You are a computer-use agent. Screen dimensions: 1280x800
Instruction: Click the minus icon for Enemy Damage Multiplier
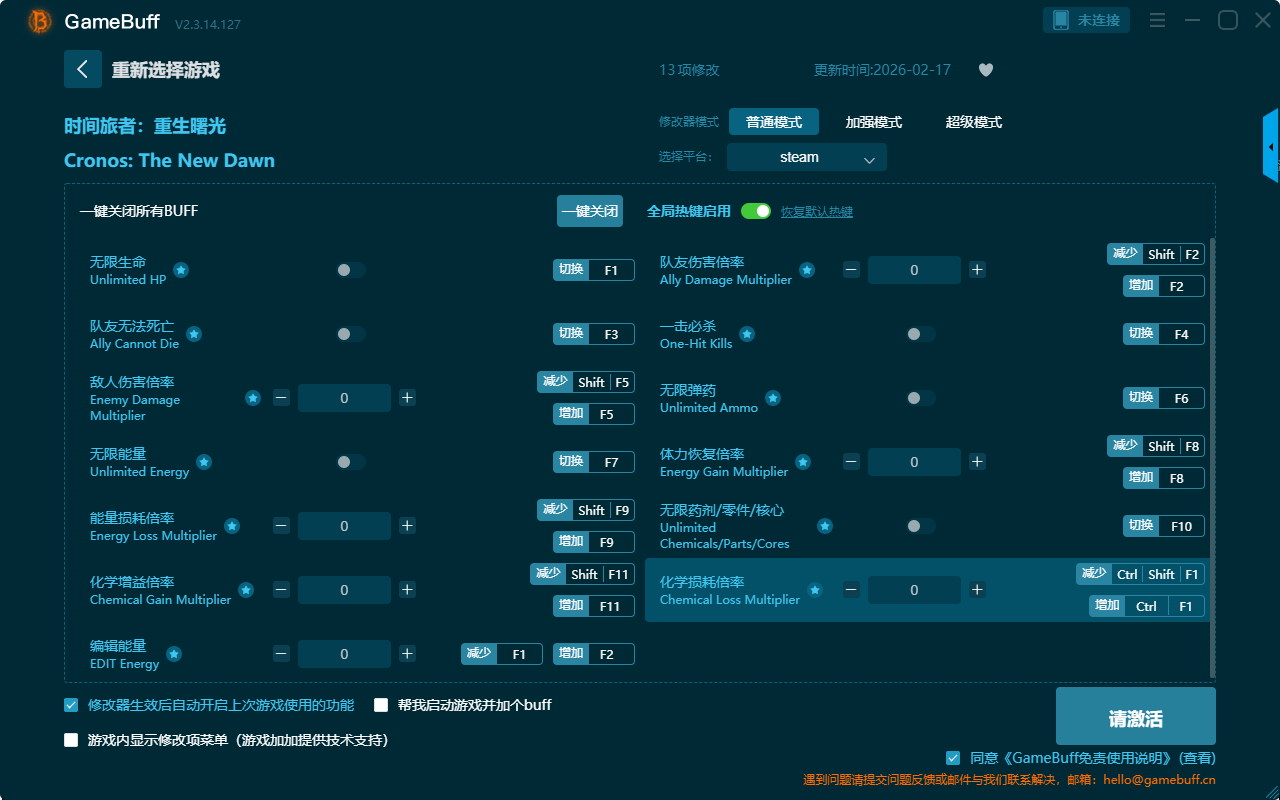tap(281, 398)
